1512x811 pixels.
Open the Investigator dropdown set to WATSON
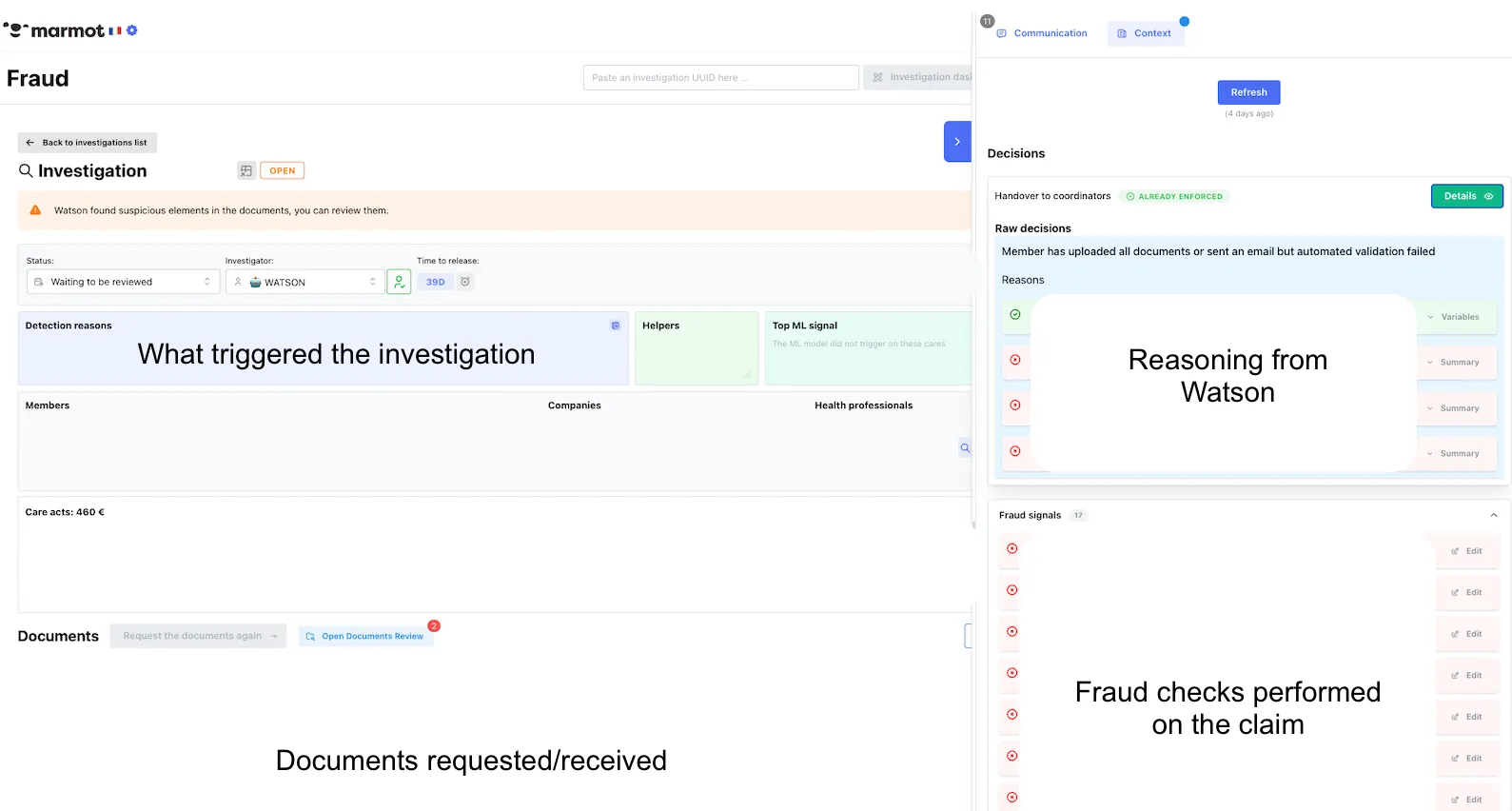305,282
